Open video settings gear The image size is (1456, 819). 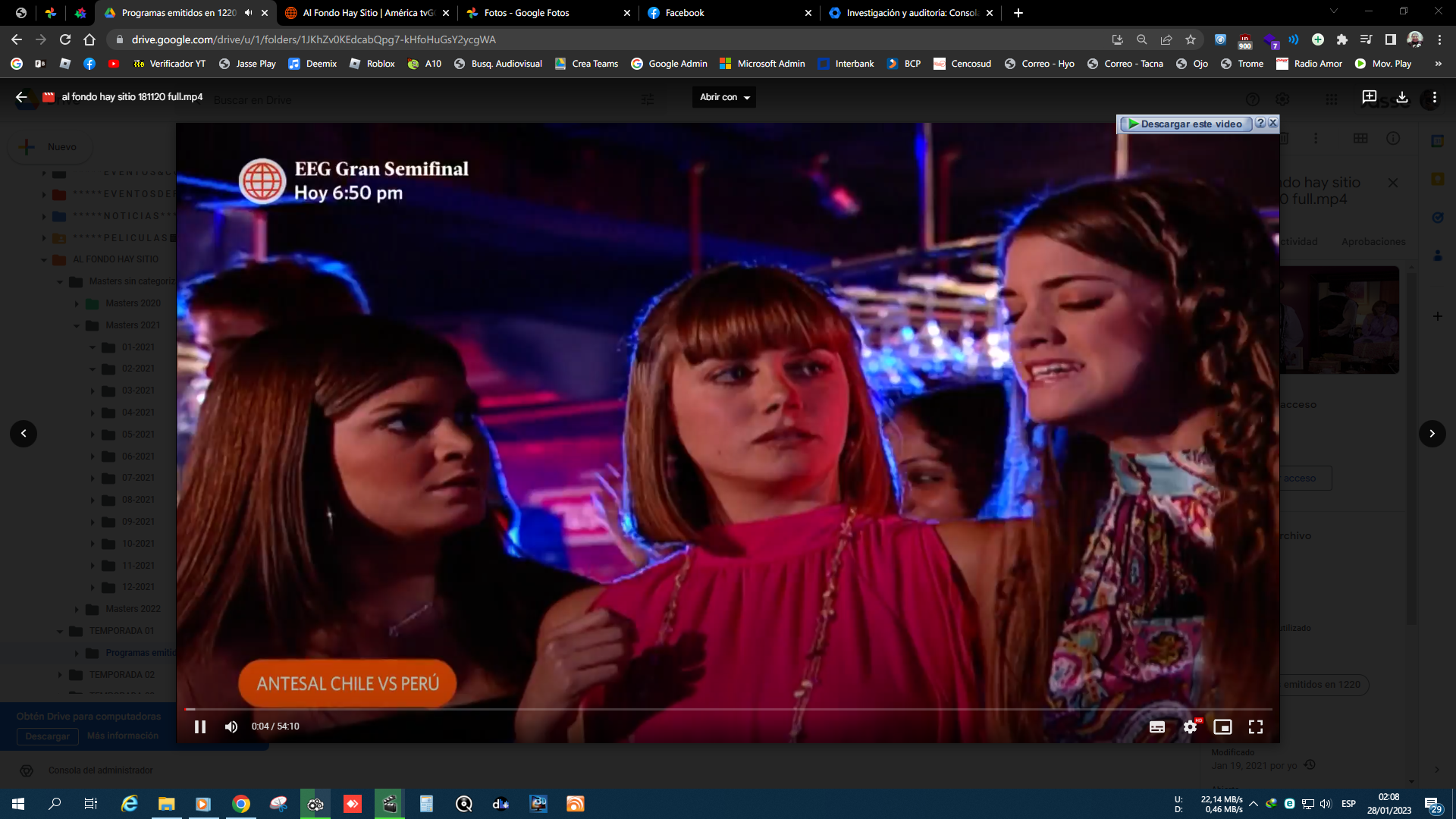(1190, 726)
